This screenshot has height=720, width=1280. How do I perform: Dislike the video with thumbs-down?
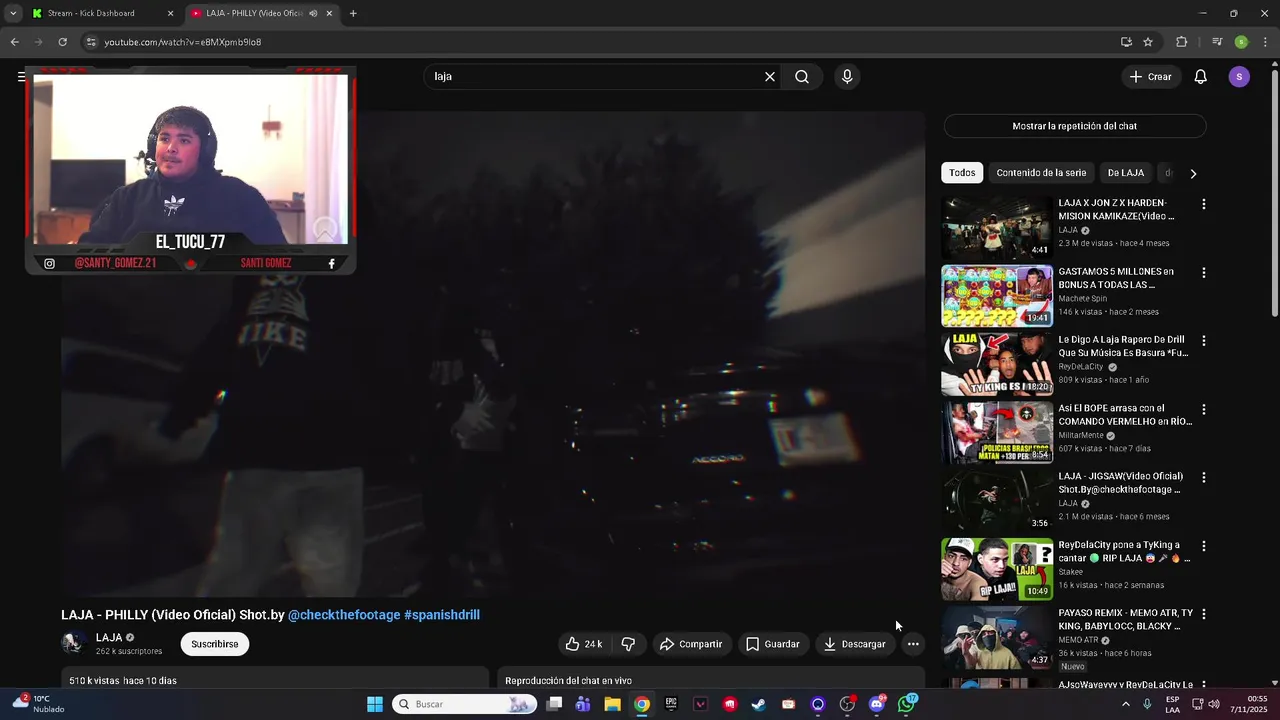(x=628, y=644)
